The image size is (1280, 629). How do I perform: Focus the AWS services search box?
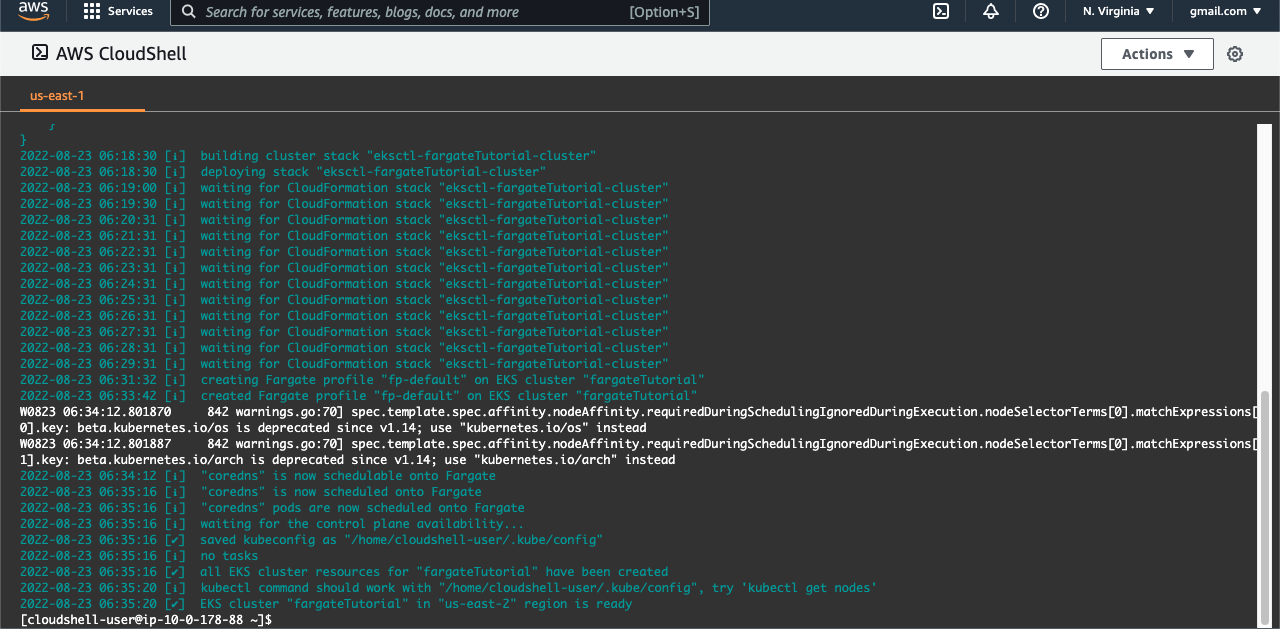tap(440, 12)
